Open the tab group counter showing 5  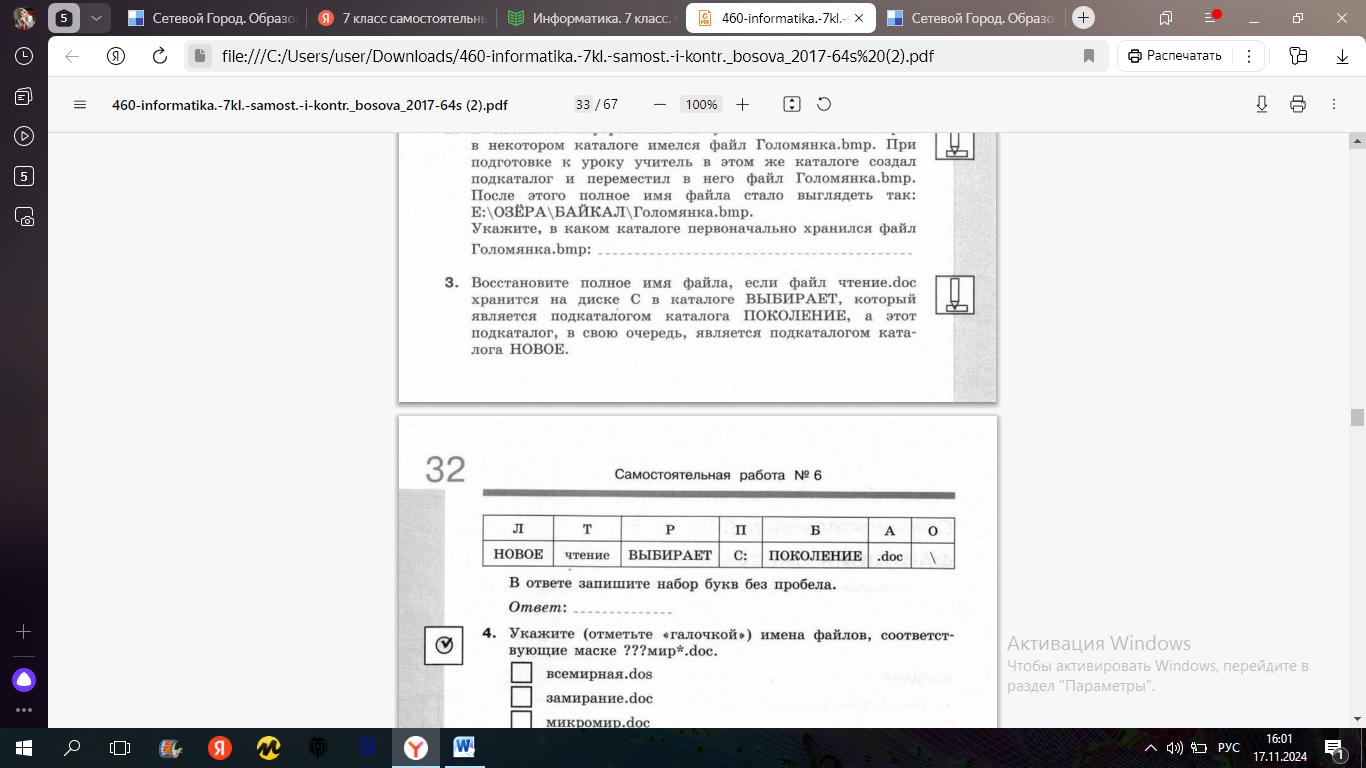coord(64,18)
